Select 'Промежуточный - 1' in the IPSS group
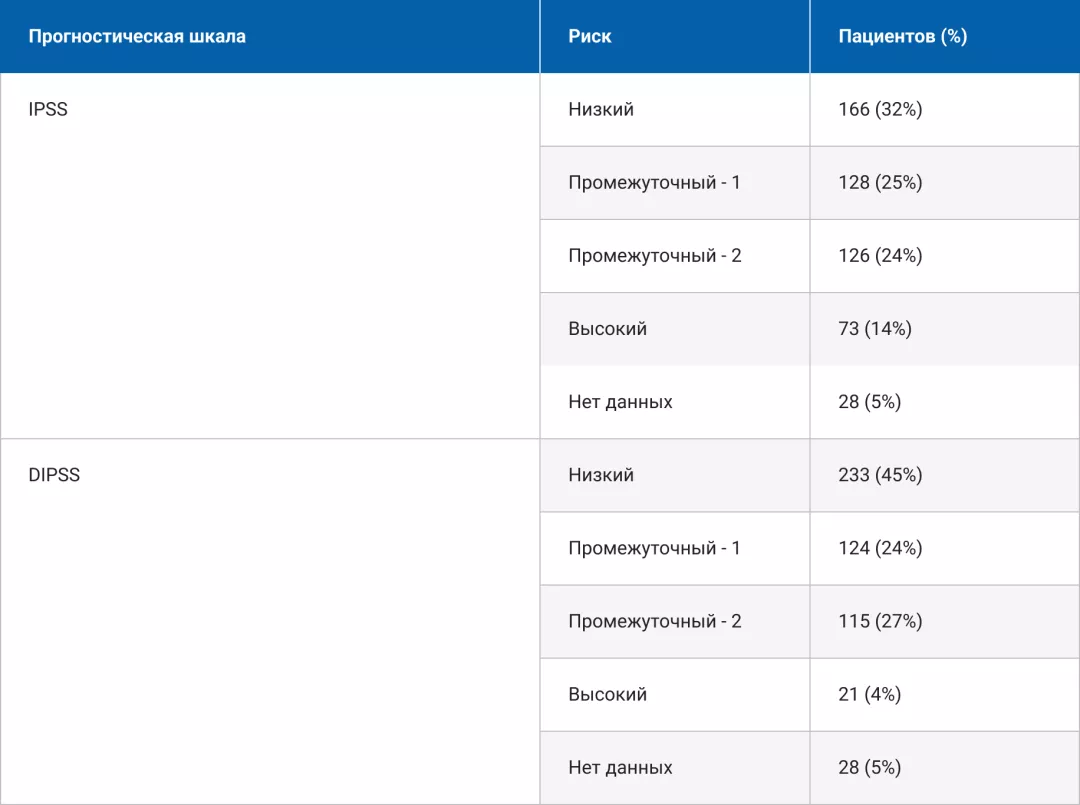The image size is (1080, 805). coord(654,183)
